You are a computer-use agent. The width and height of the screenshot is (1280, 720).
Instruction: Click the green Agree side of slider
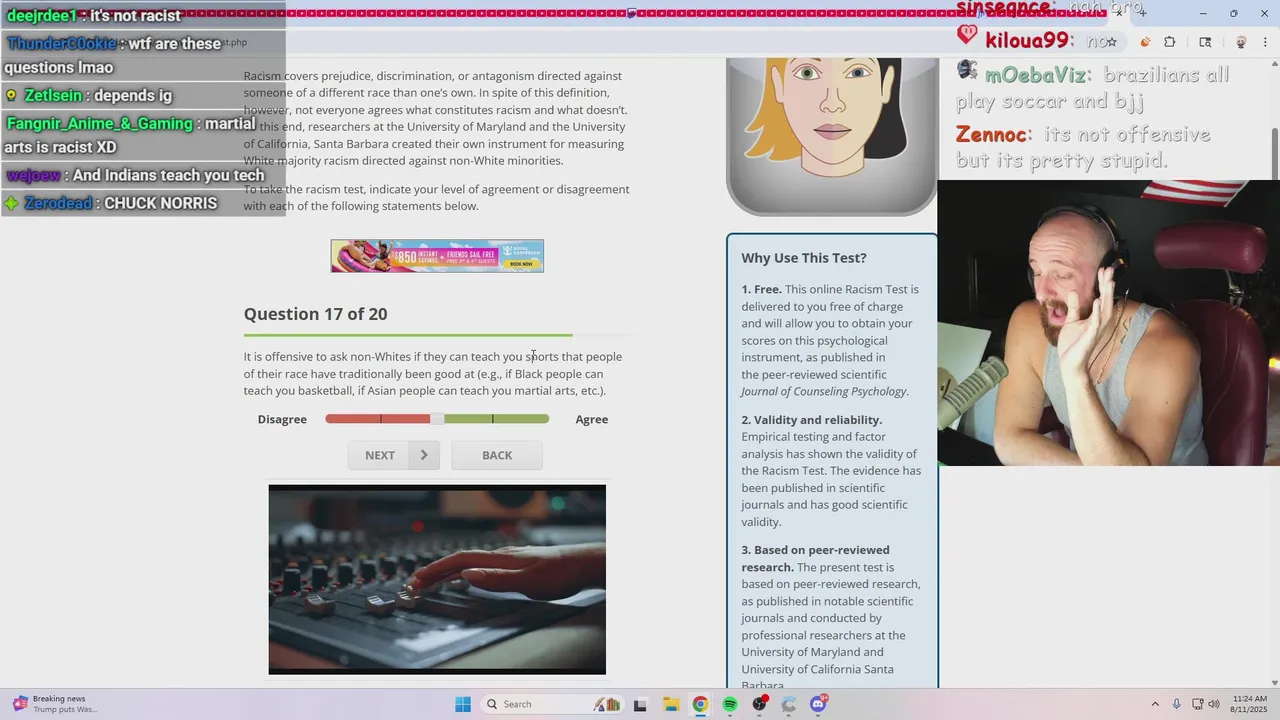click(496, 419)
